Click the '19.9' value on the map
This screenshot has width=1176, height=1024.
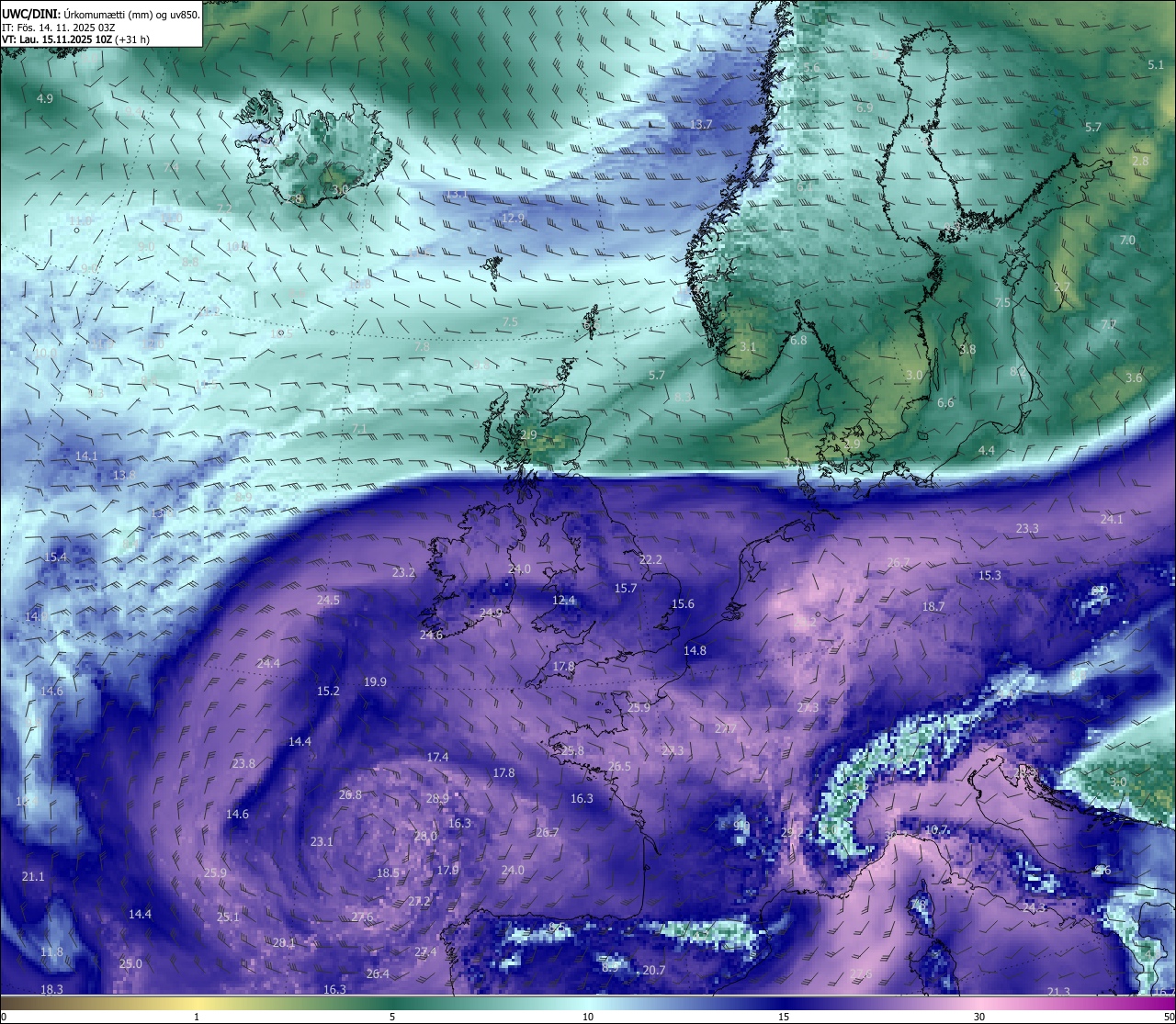(x=375, y=681)
